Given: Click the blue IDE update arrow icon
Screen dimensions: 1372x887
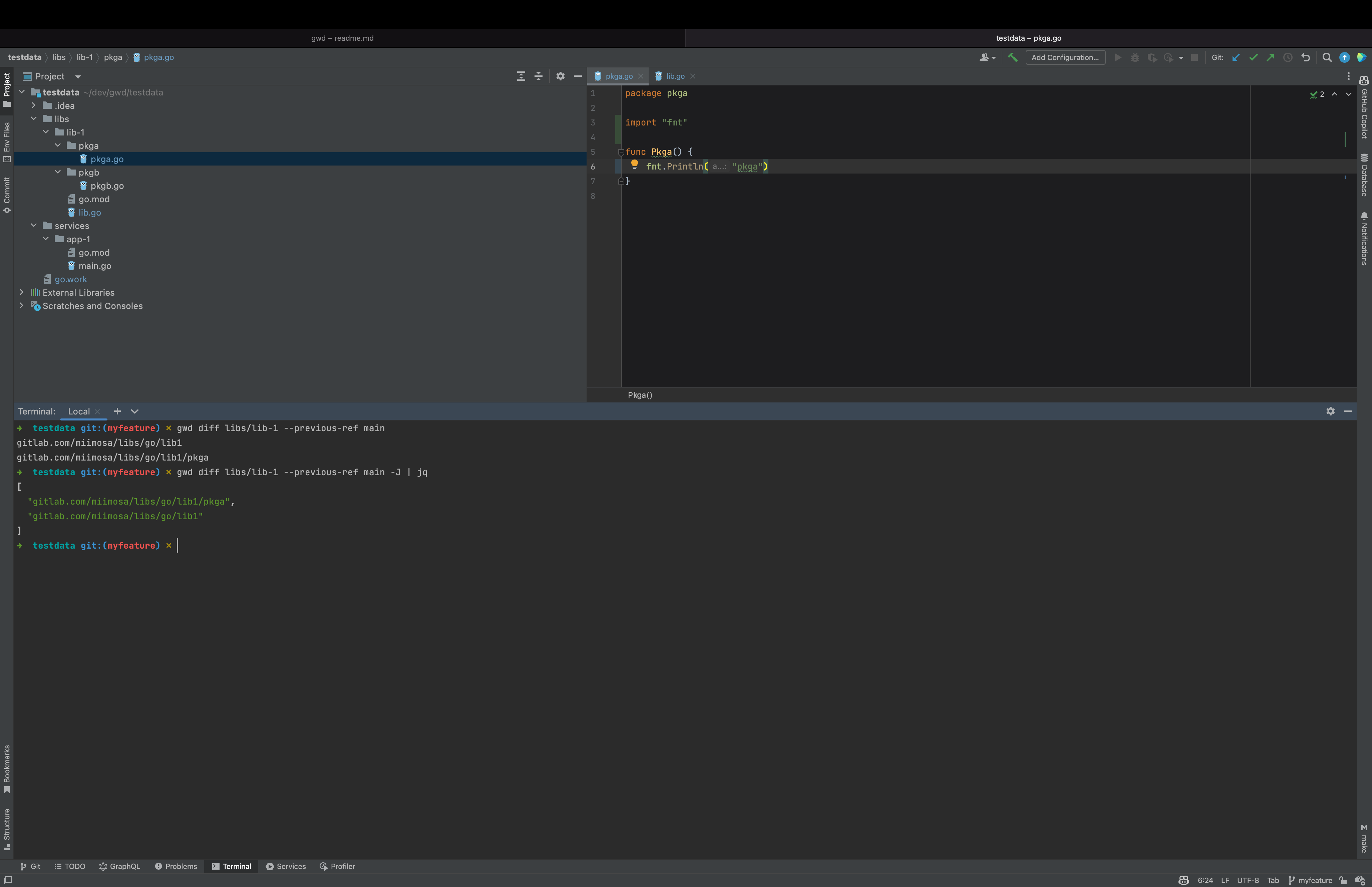Looking at the screenshot, I should click(1344, 57).
